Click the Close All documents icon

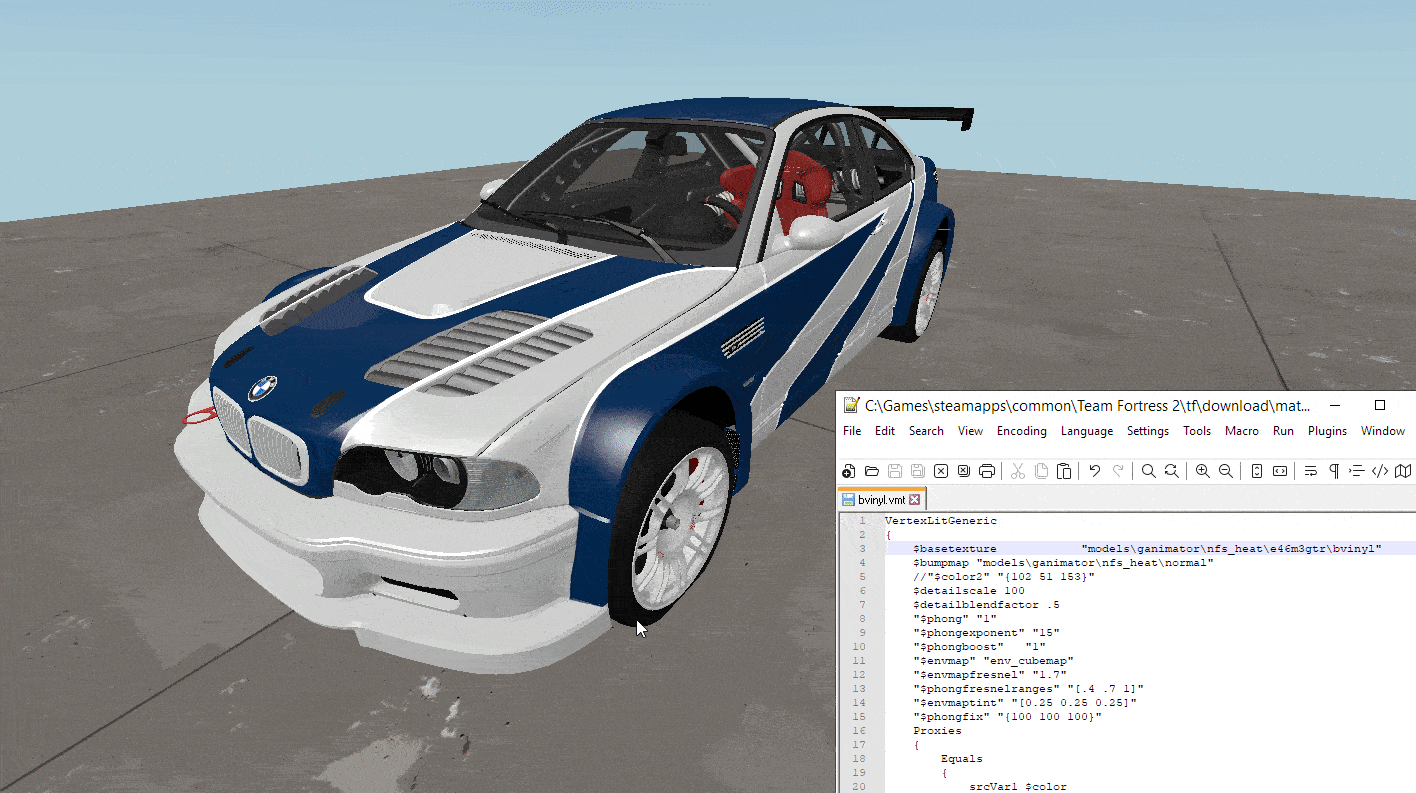tap(964, 471)
